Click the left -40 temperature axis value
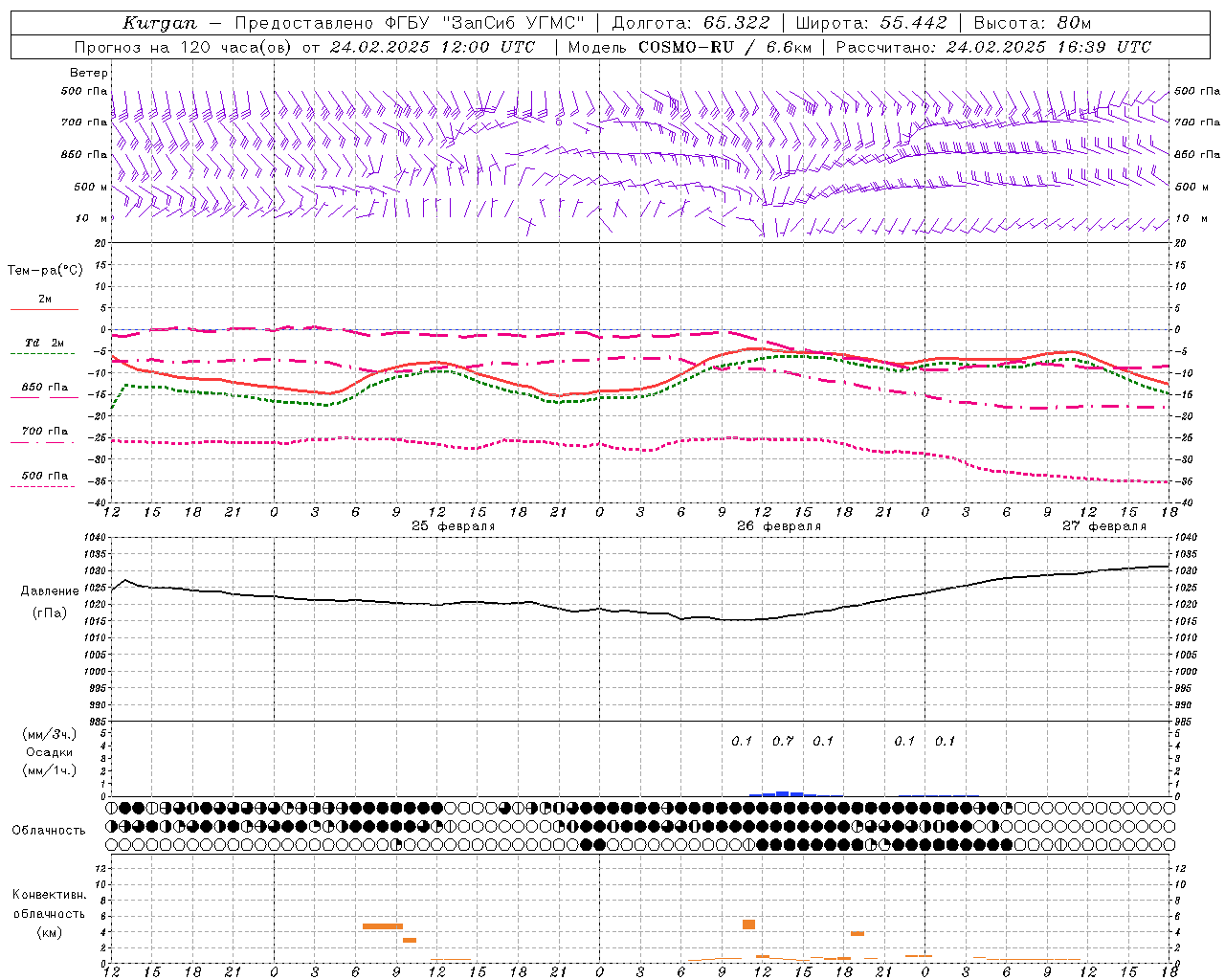This screenshot has height=980, width=1225. 97,502
